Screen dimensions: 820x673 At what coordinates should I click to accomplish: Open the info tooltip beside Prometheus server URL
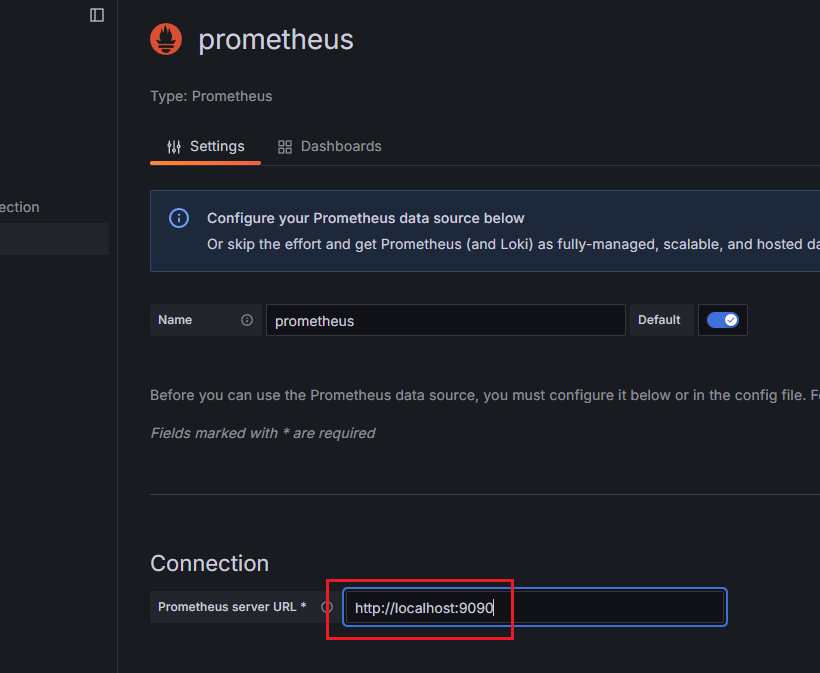coord(327,607)
